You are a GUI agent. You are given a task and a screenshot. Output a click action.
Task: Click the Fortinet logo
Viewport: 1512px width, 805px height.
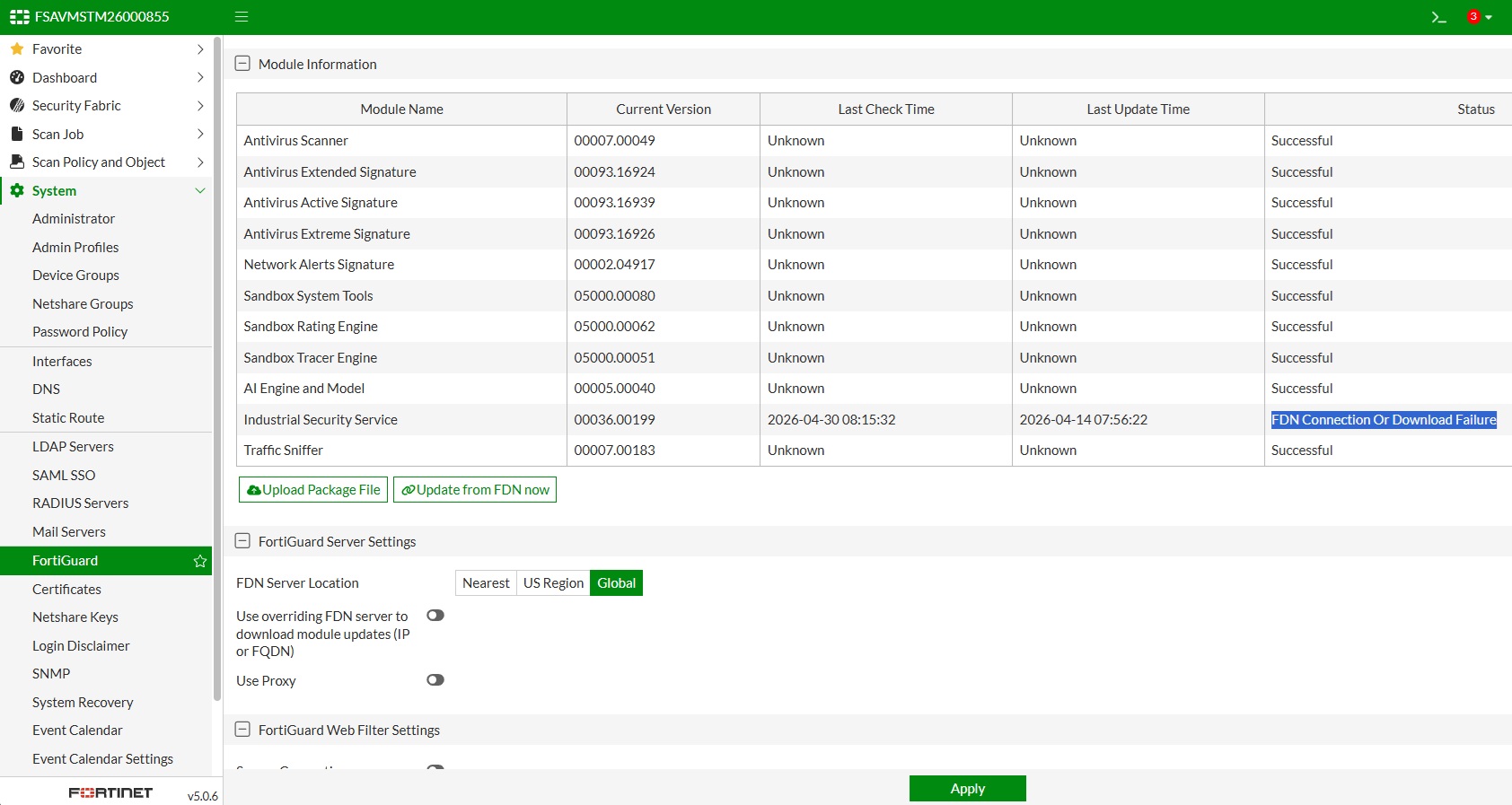click(x=110, y=793)
